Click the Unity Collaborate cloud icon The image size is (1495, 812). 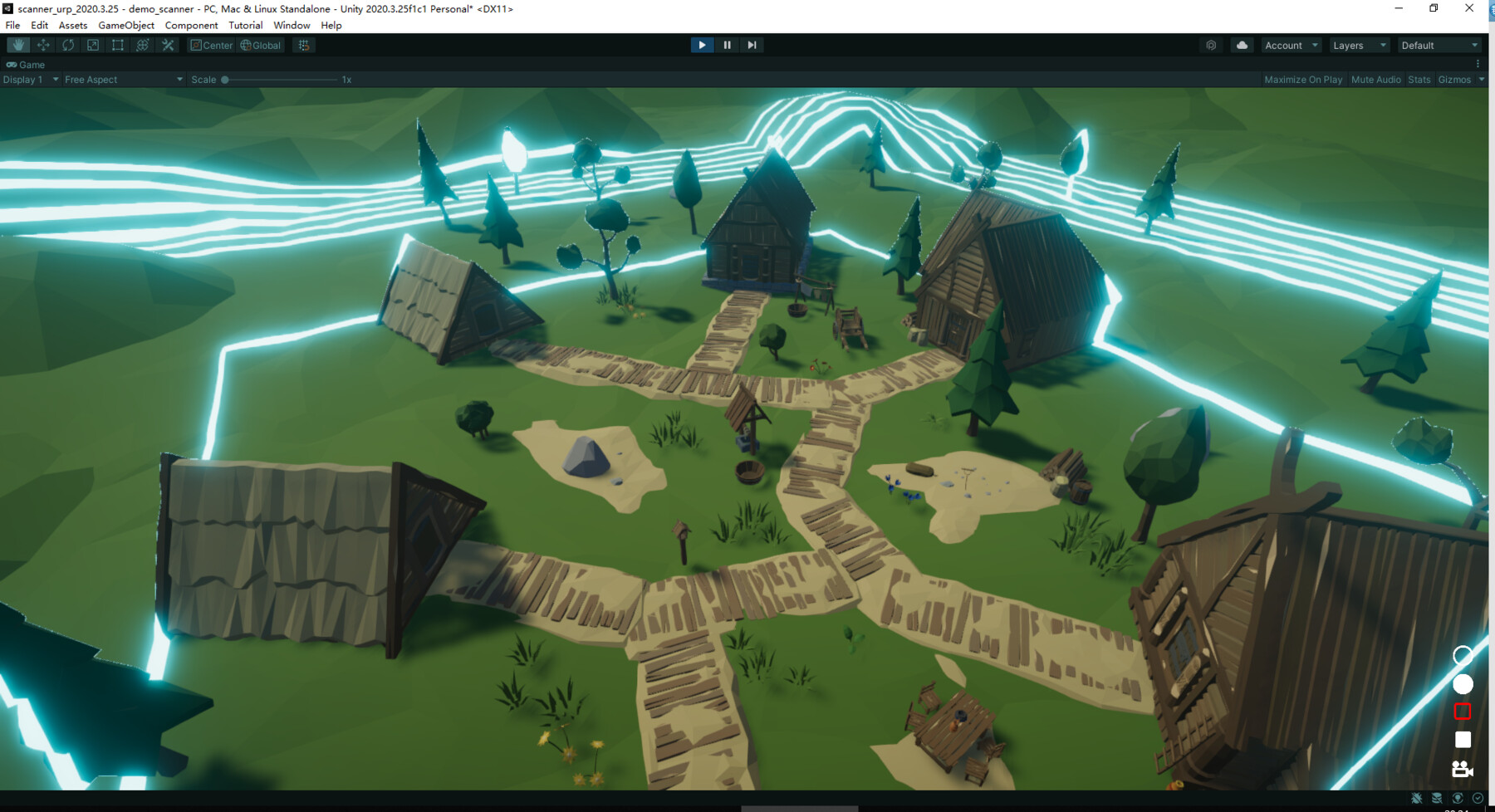1241,45
